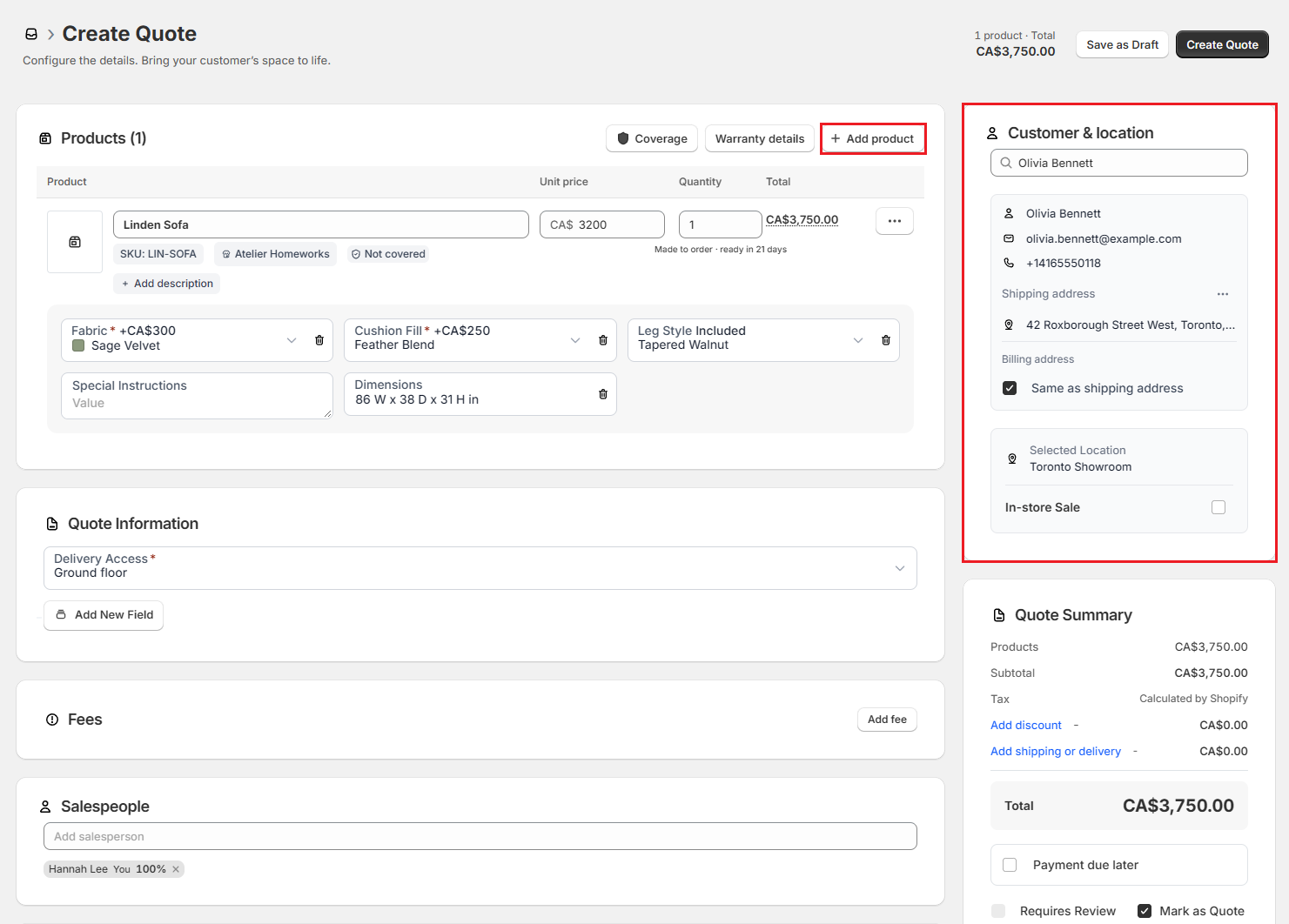Viewport: 1289px width, 924px height.
Task: Click the search icon in customer field
Action: [x=1006, y=163]
